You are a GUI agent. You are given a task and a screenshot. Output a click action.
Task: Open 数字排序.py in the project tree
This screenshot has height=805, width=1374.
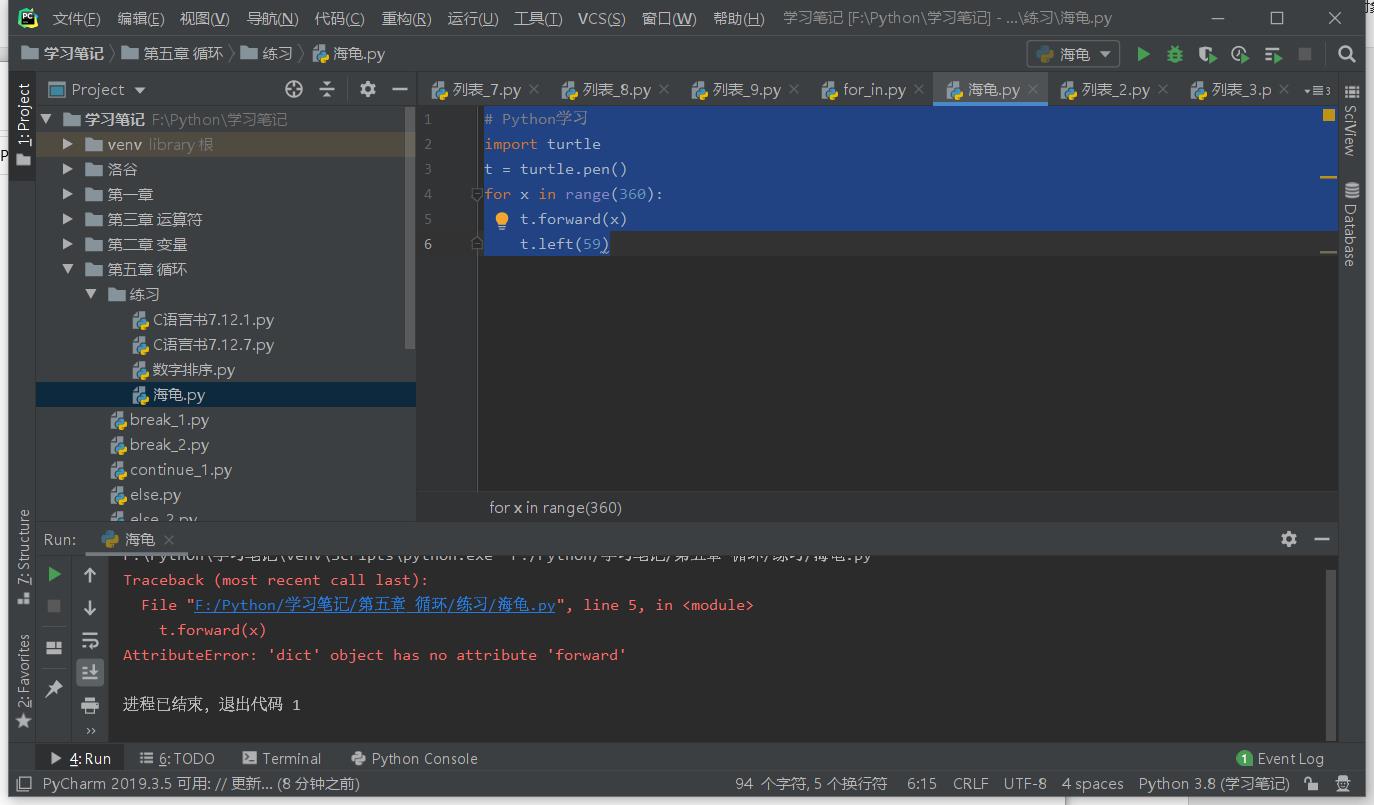point(194,369)
